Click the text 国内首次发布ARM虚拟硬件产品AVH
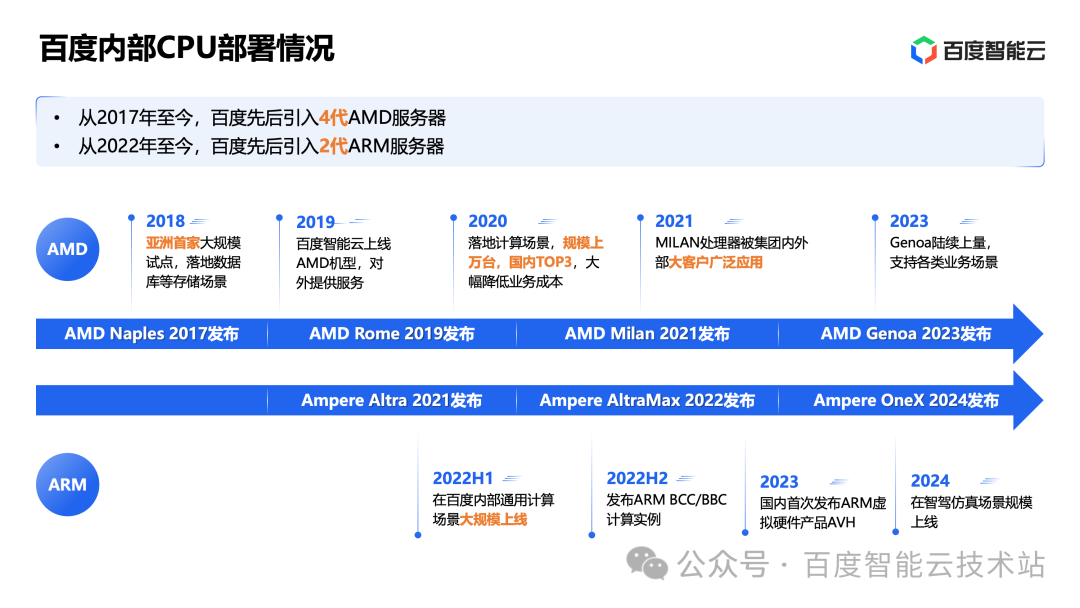 (823, 512)
